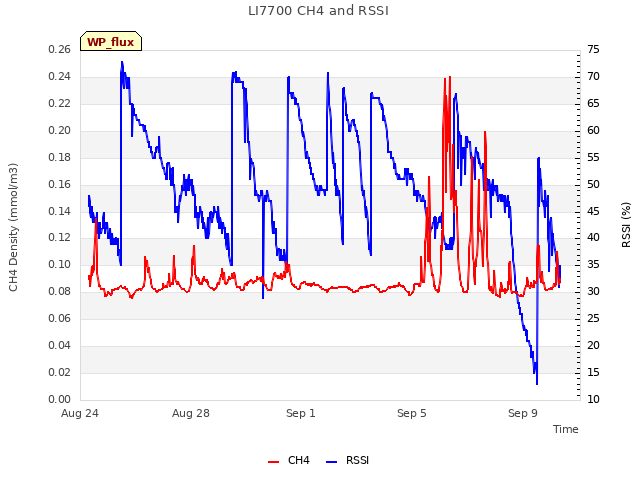
Task: Click the 0.18 left axis value
Action: point(60,157)
